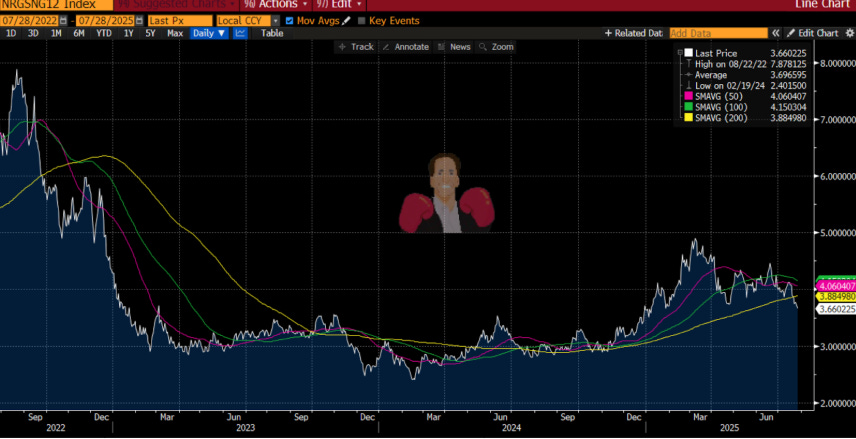Click the Average marker icon in legend
Screen dimensions: 856x439
click(x=688, y=75)
